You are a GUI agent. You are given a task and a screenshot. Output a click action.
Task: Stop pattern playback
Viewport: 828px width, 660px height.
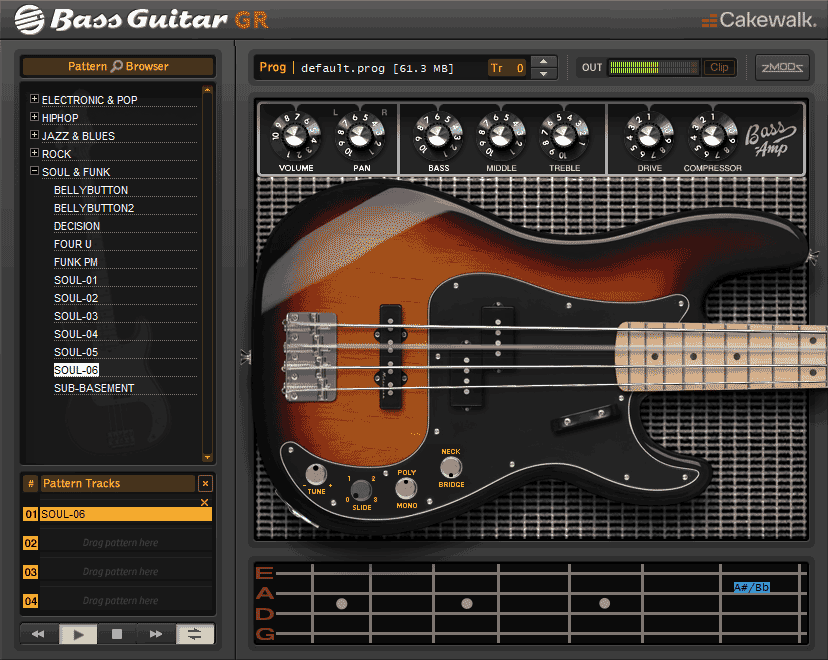[117, 634]
